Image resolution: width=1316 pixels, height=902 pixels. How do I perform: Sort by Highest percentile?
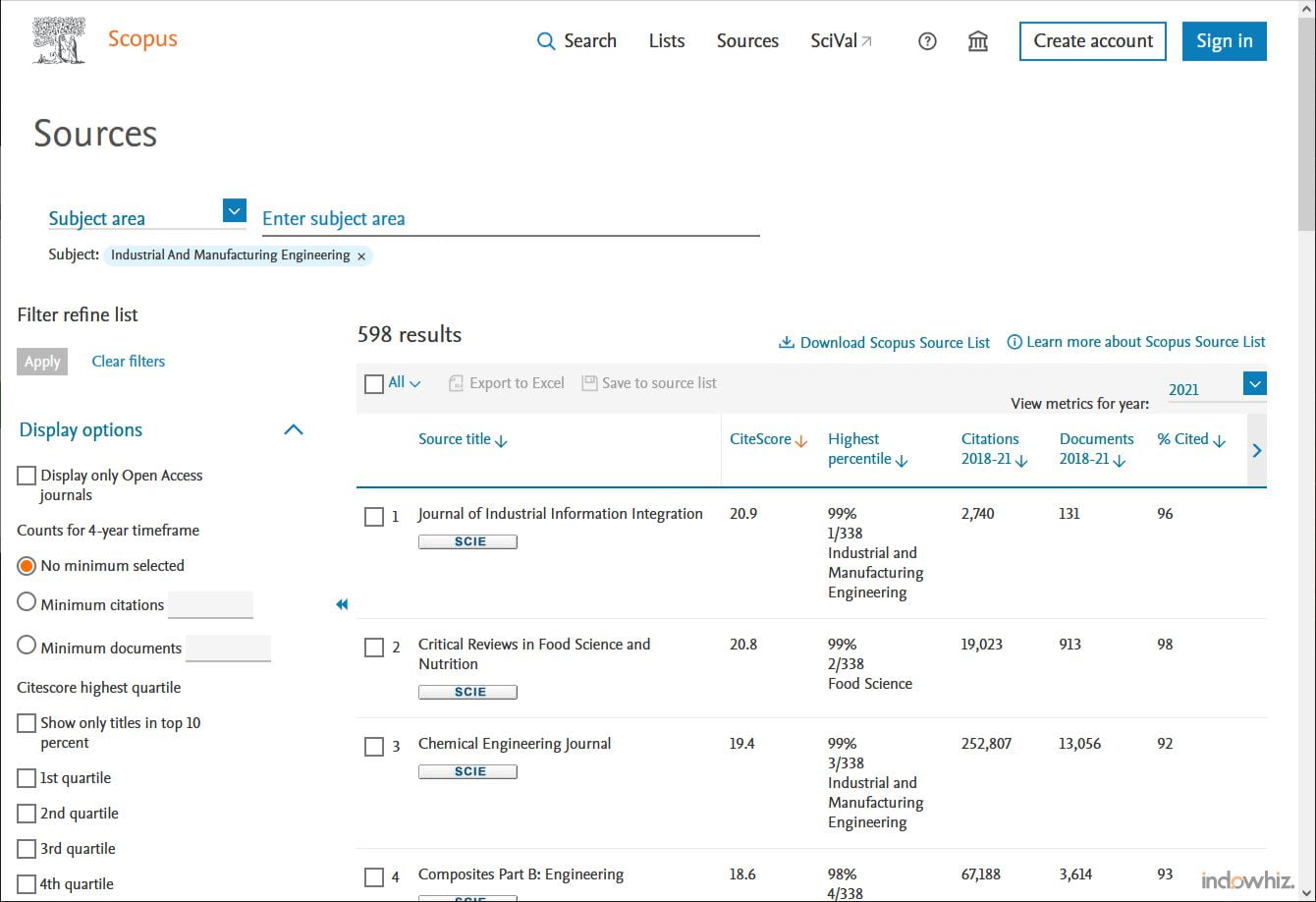coord(867,449)
